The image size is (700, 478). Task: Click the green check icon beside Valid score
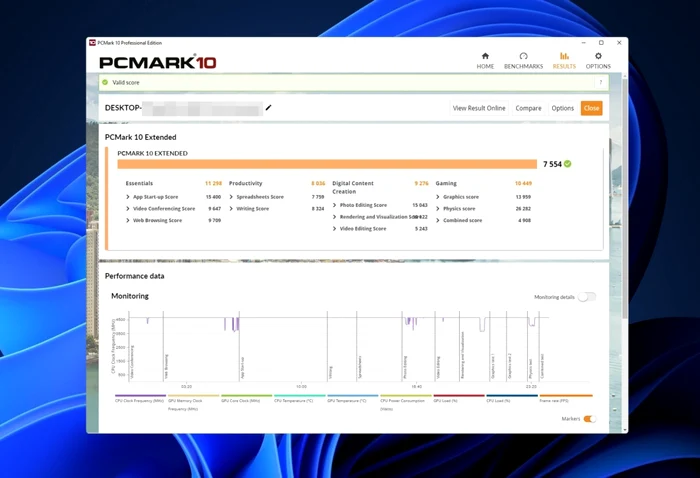coord(105,82)
